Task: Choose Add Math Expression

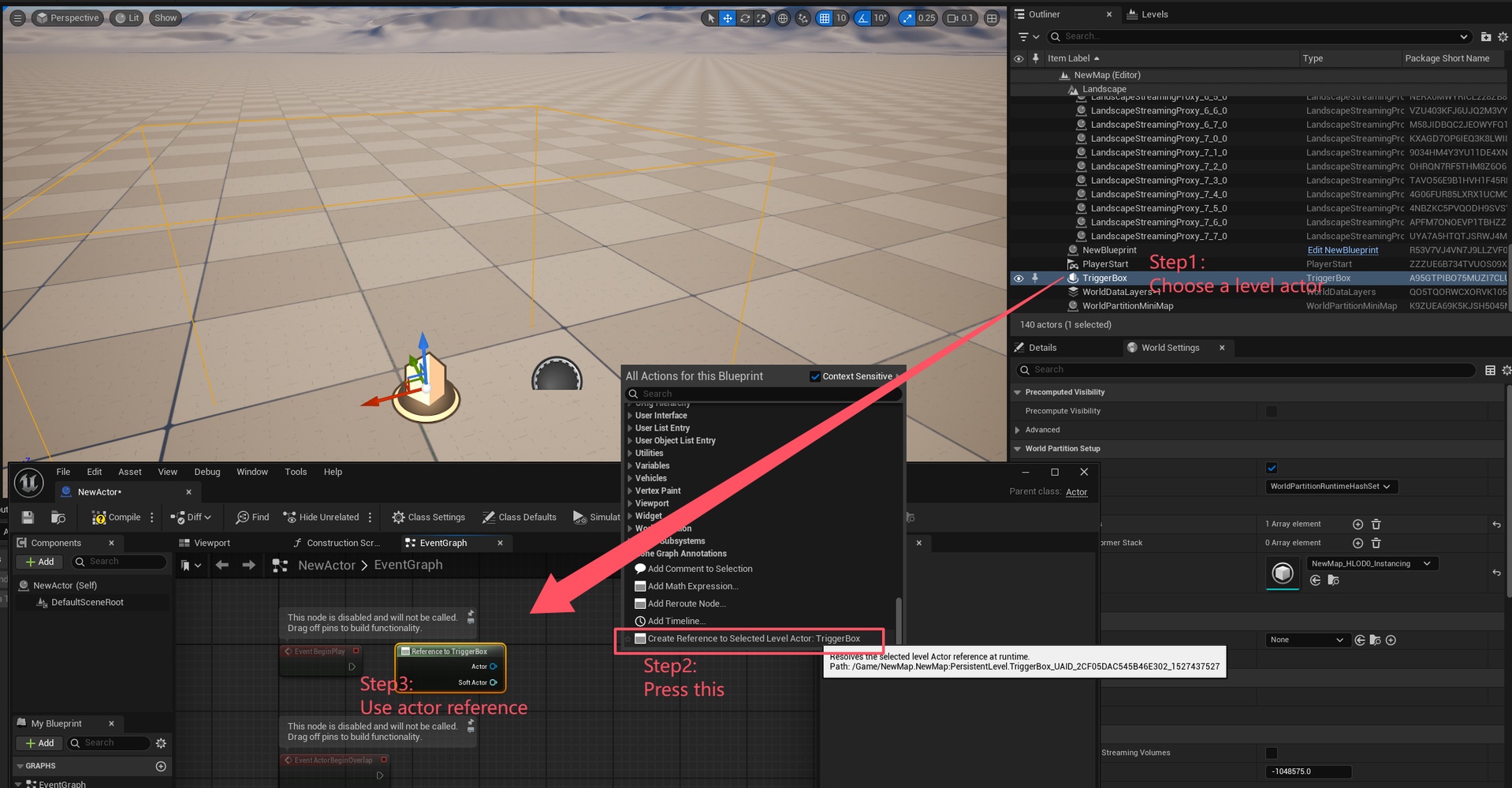Action: (x=687, y=586)
